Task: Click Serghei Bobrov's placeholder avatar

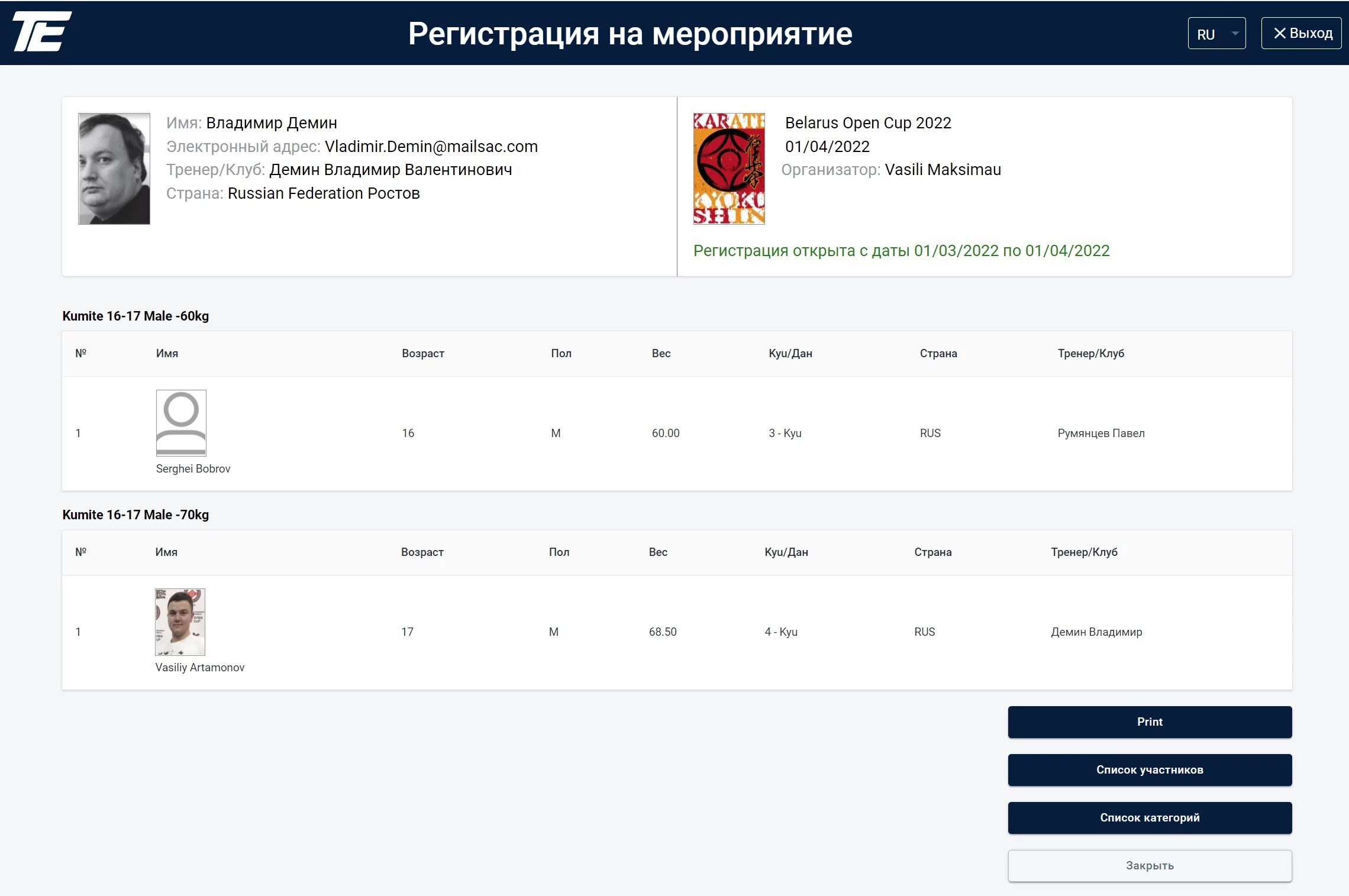Action: coord(181,423)
